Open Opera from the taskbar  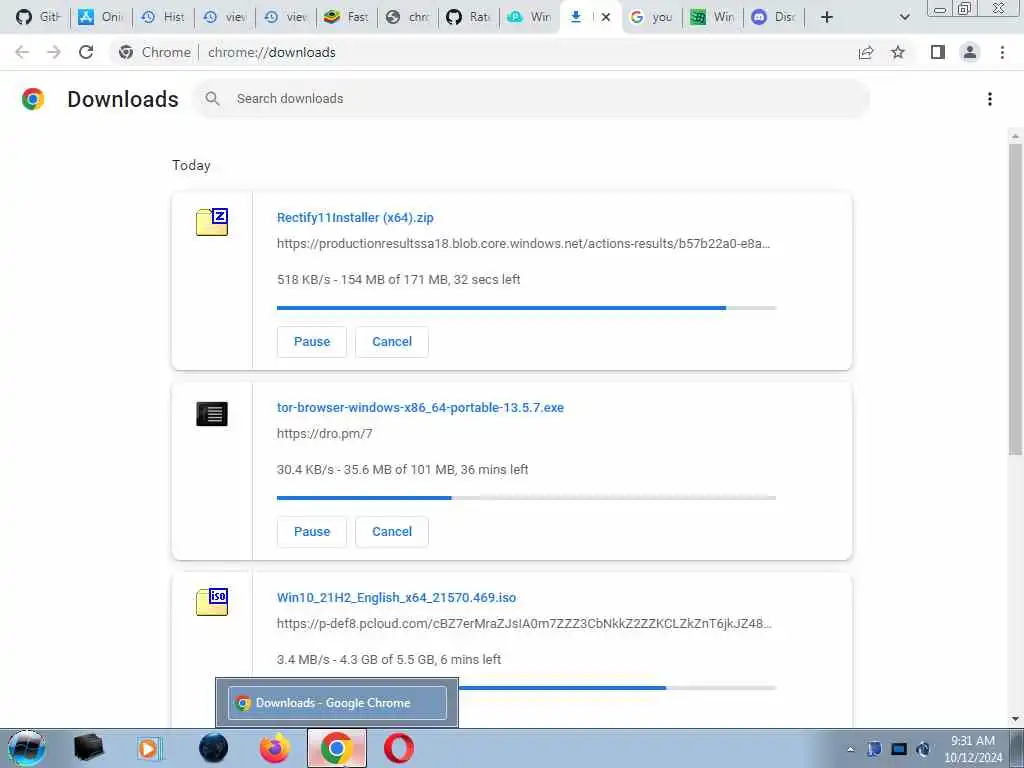[x=398, y=748]
